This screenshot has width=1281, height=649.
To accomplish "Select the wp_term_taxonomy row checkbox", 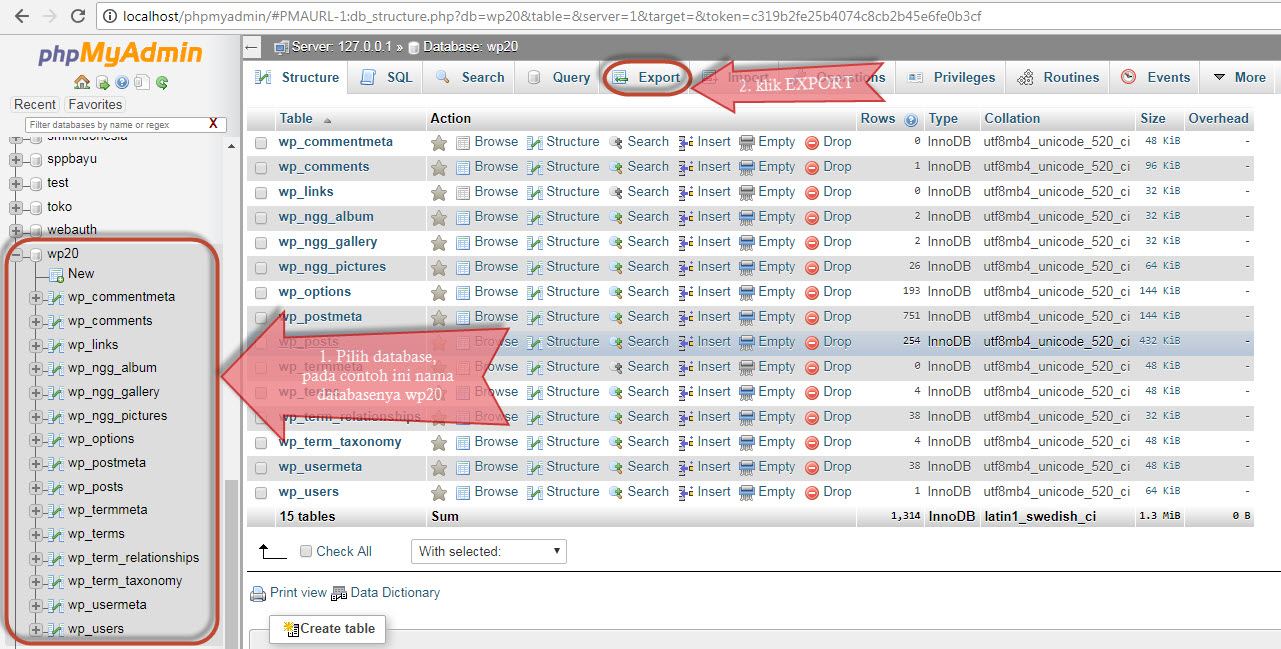I will pyautogui.click(x=261, y=443).
